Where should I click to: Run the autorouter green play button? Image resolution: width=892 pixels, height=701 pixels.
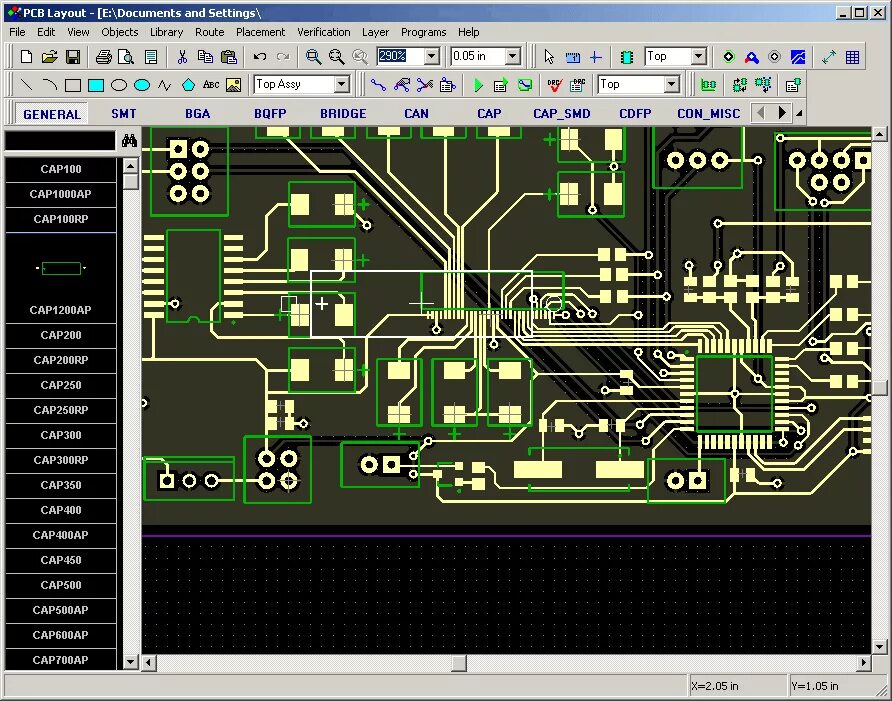[x=478, y=85]
